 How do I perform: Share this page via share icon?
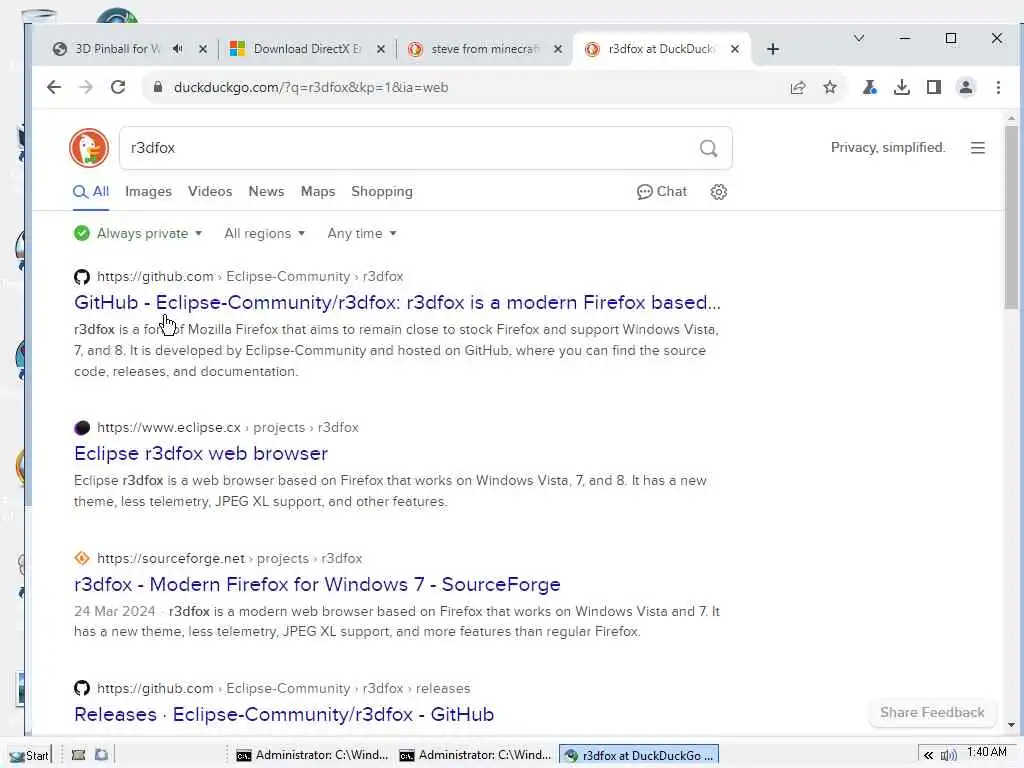pyautogui.click(x=797, y=88)
